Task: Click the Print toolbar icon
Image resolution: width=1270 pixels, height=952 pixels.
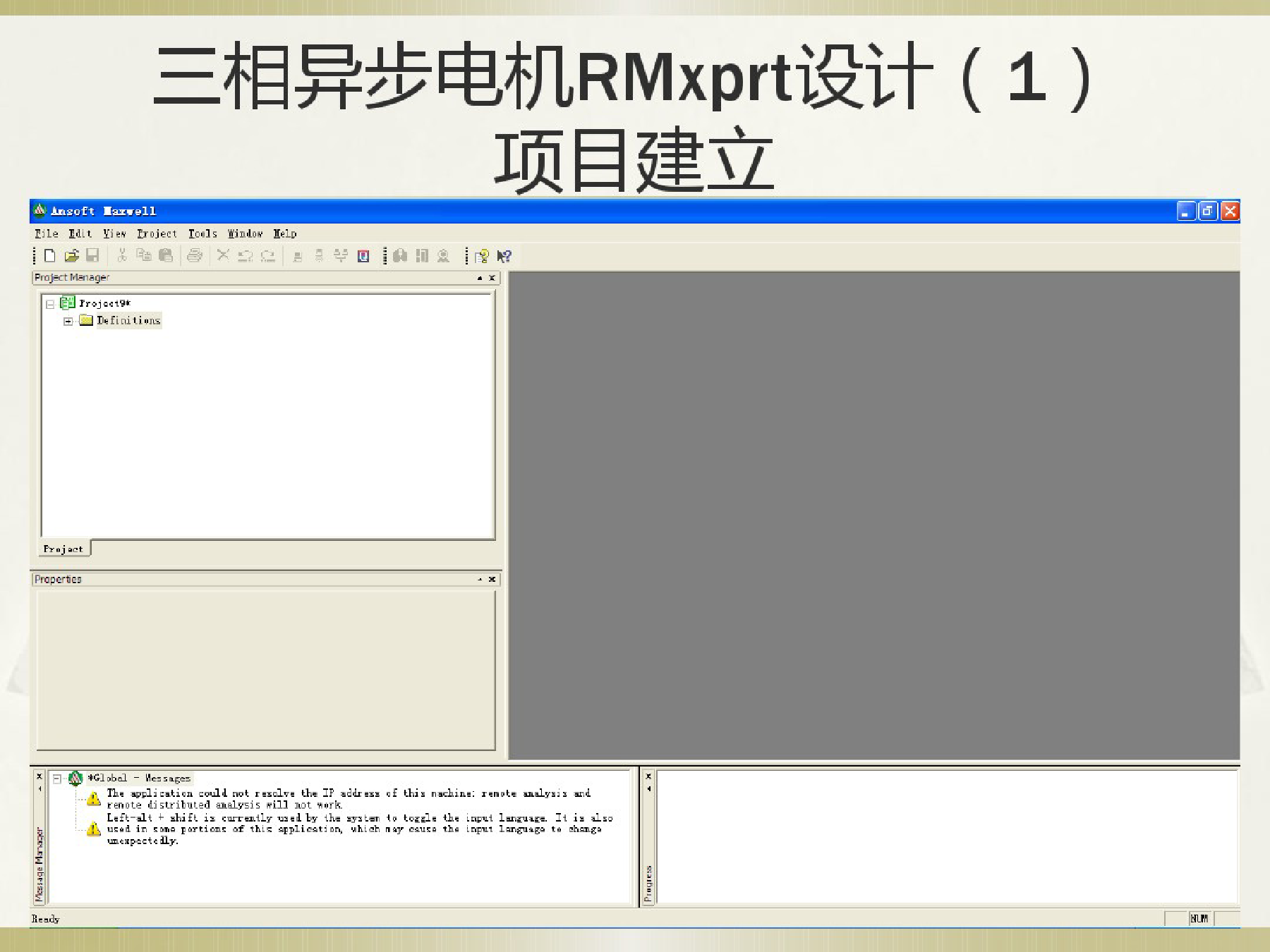Action: [x=195, y=256]
